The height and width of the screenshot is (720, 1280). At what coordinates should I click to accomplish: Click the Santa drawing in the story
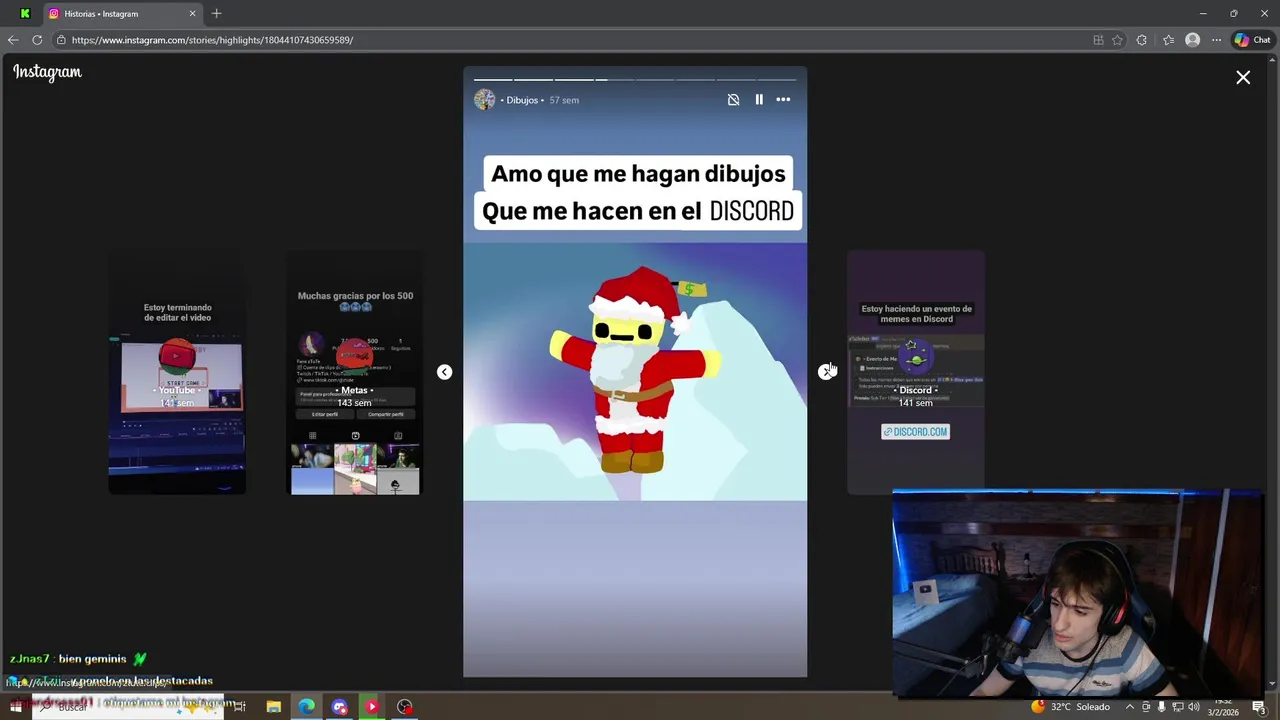point(634,372)
